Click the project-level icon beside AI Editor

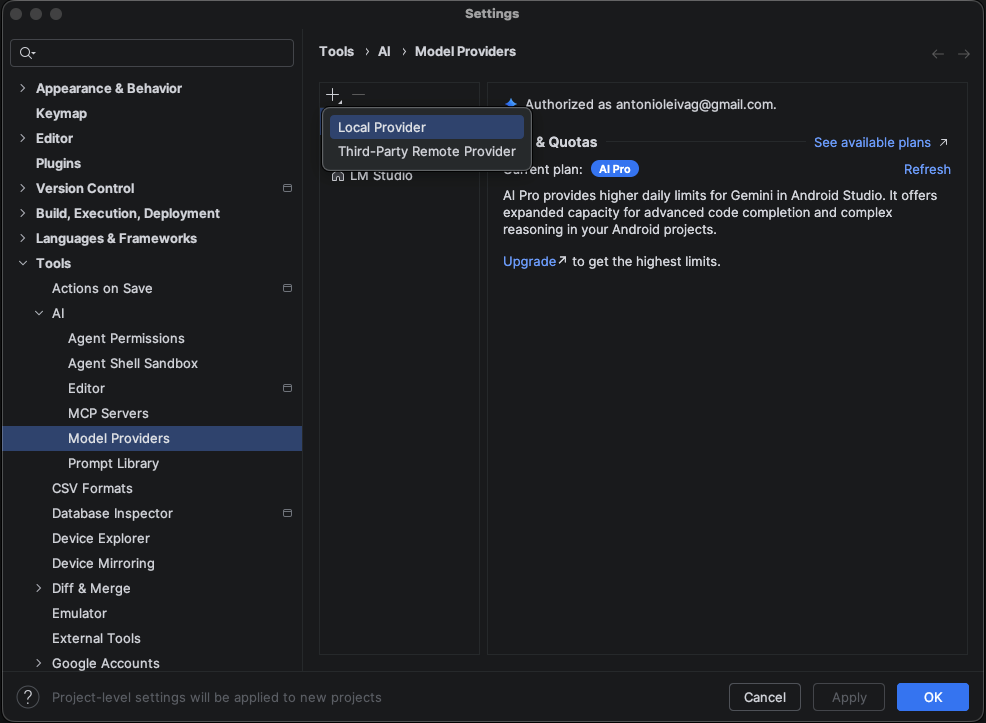pyautogui.click(x=287, y=388)
